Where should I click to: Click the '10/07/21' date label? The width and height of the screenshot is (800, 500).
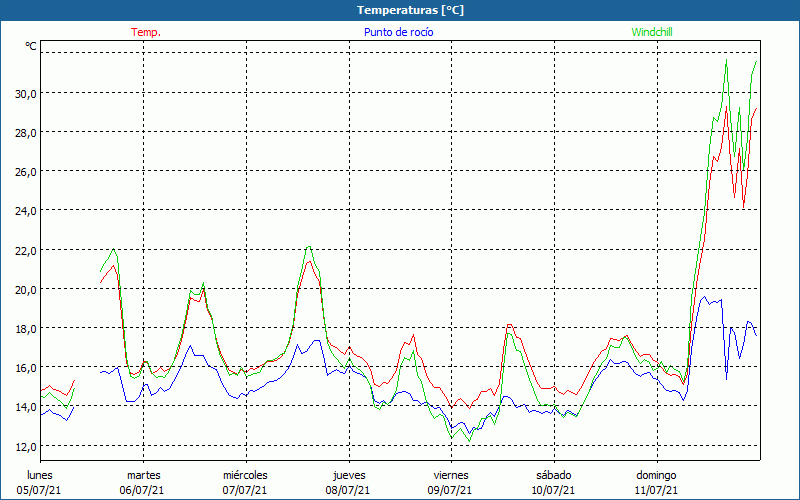click(x=553, y=490)
